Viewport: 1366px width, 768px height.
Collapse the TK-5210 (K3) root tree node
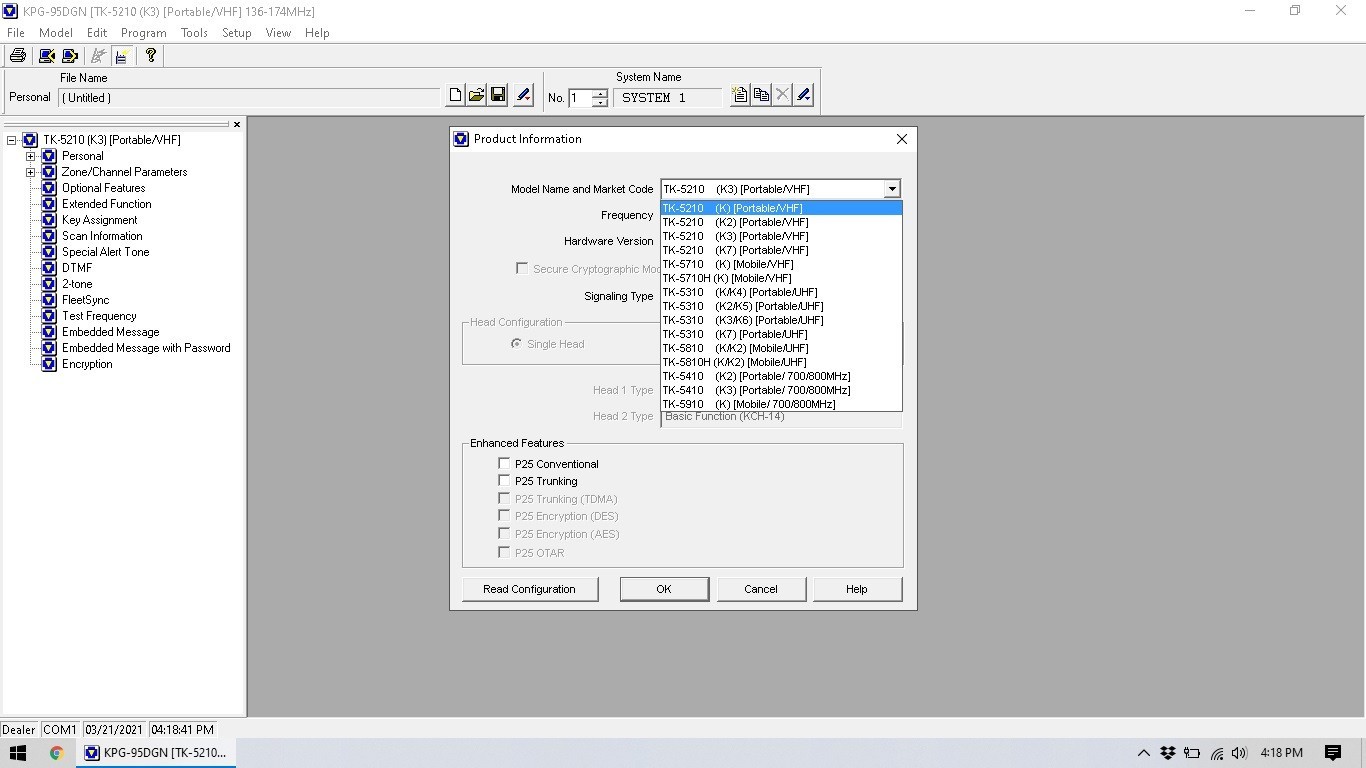[x=12, y=140]
